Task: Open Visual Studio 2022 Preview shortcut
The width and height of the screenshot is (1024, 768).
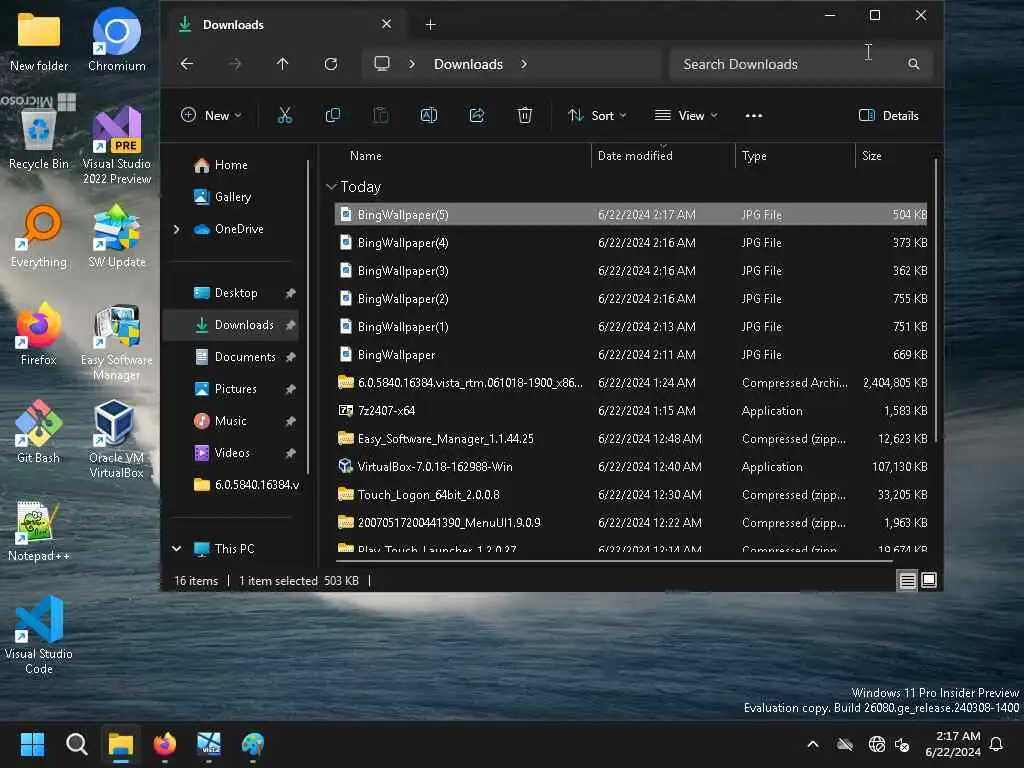Action: coord(117,145)
